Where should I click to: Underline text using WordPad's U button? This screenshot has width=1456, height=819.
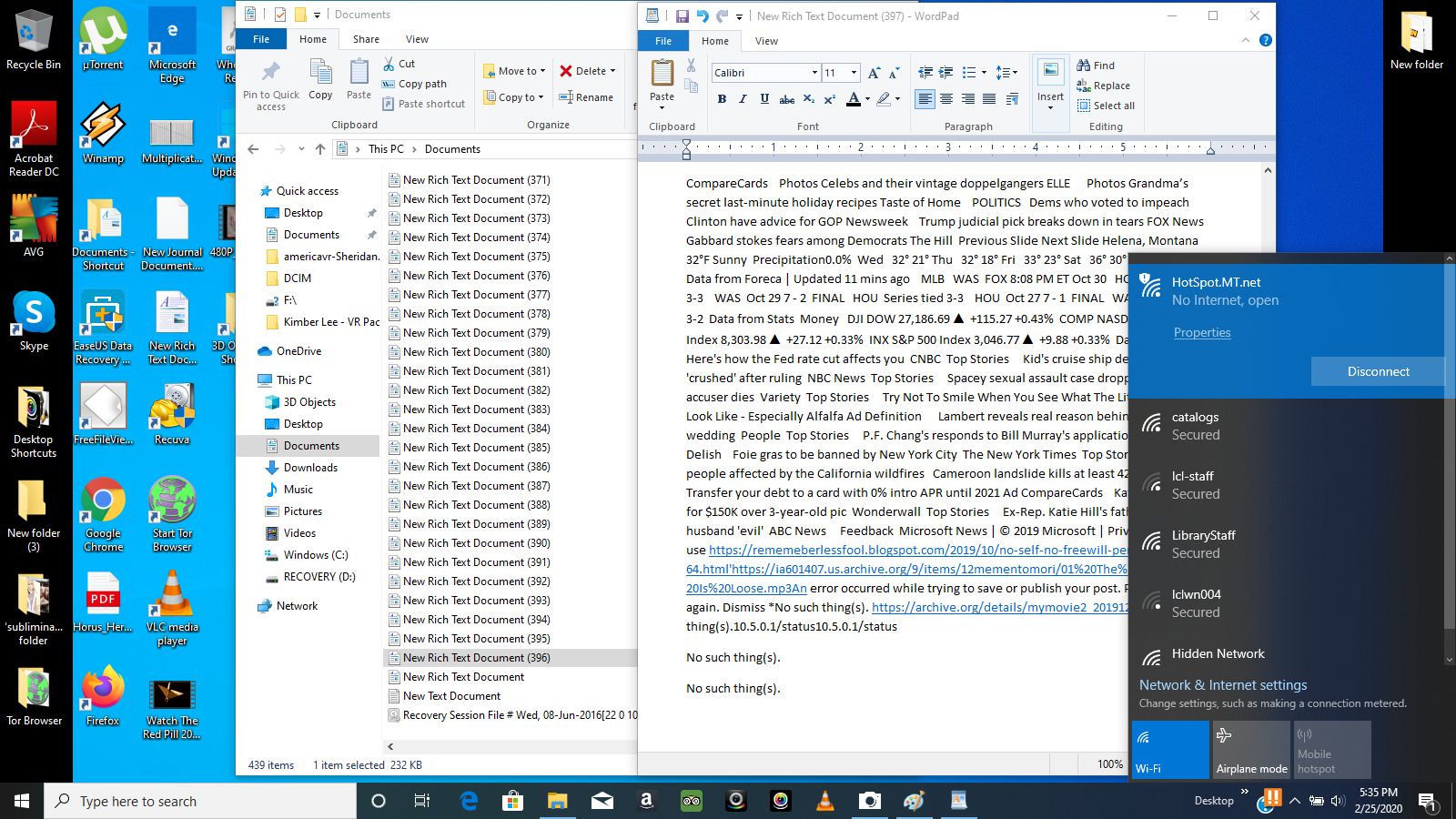pyautogui.click(x=764, y=99)
